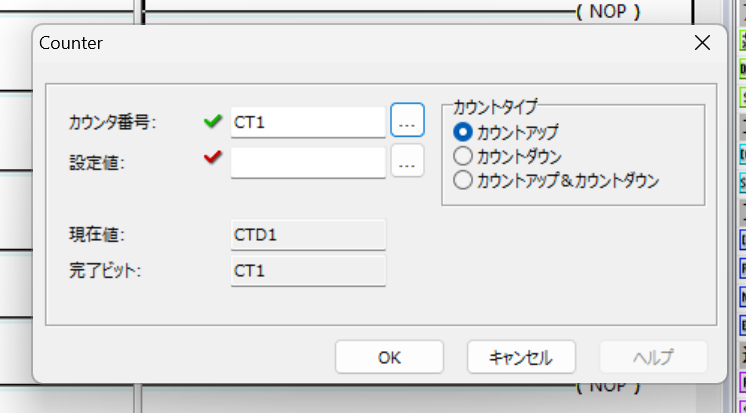The width and height of the screenshot is (746, 413).
Task: Select the NOP coil below the dialog
Action: coord(609,388)
